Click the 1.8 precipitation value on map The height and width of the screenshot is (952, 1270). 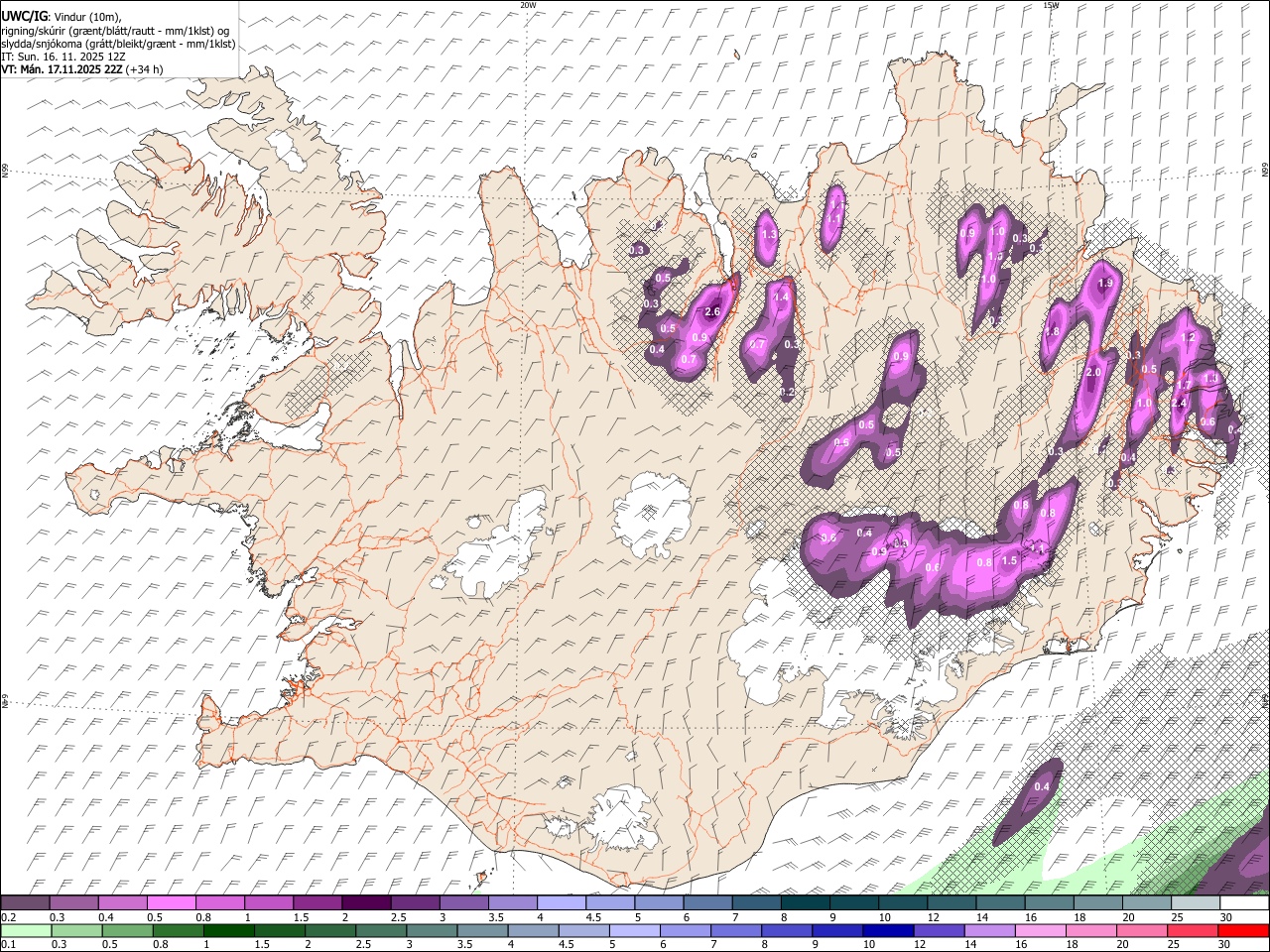(1052, 331)
